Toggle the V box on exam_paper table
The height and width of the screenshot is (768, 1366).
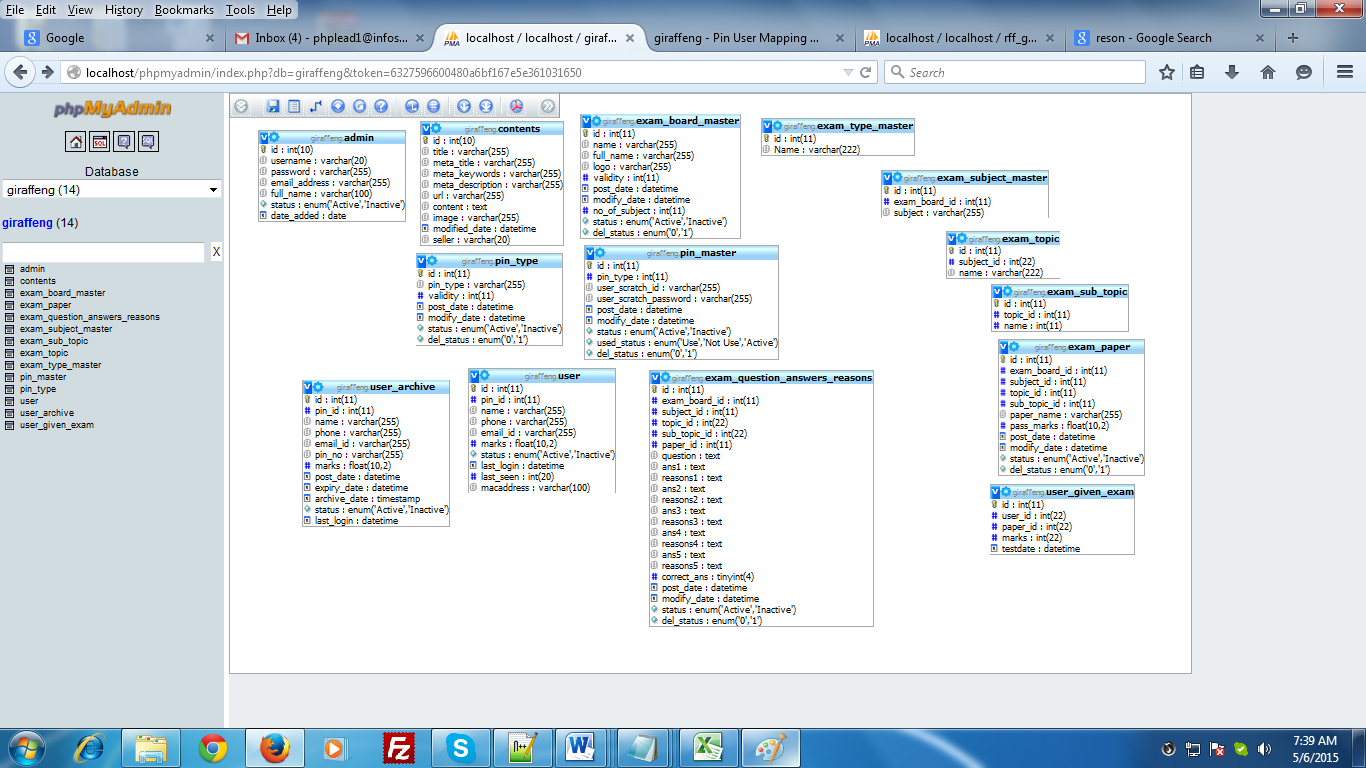pos(1003,347)
